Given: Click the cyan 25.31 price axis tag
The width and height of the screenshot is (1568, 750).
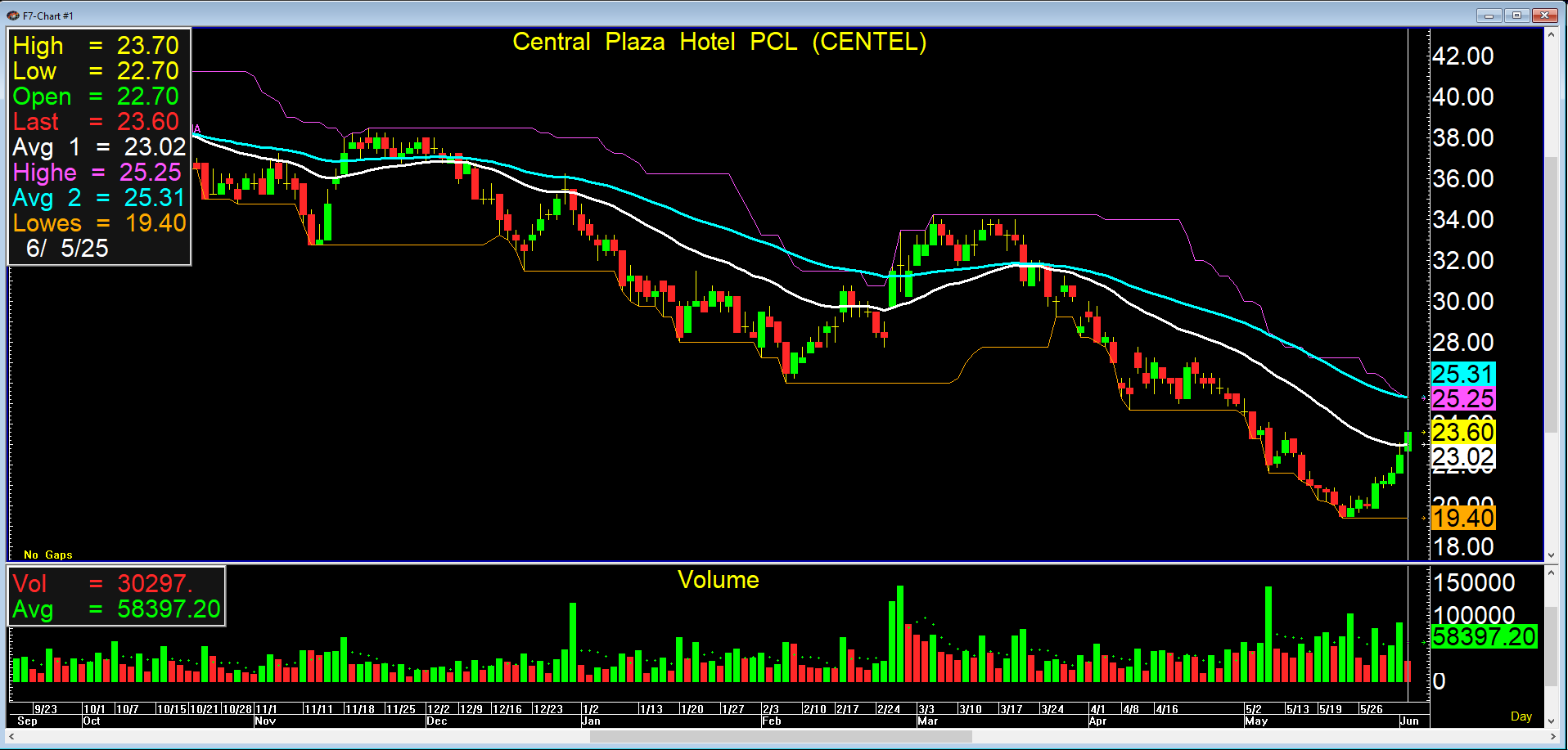Looking at the screenshot, I should tap(1463, 374).
